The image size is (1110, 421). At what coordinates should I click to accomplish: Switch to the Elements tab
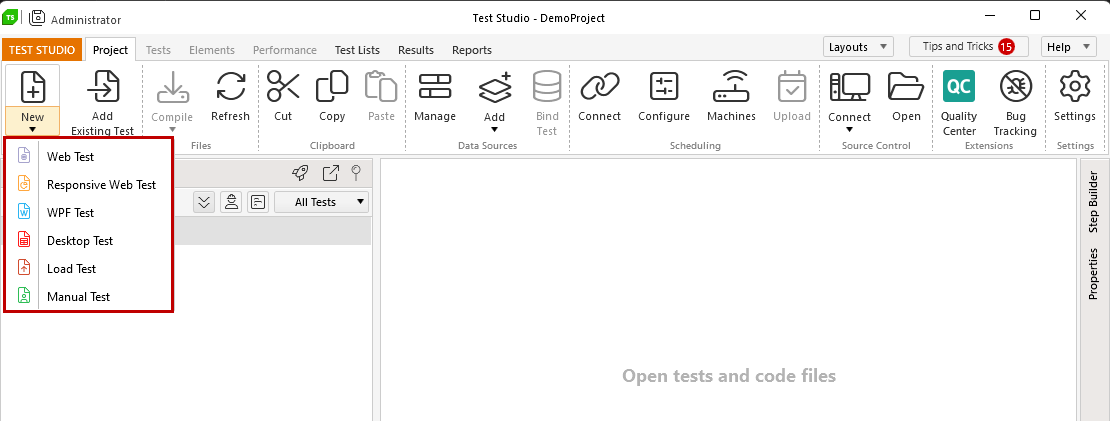coord(212,50)
